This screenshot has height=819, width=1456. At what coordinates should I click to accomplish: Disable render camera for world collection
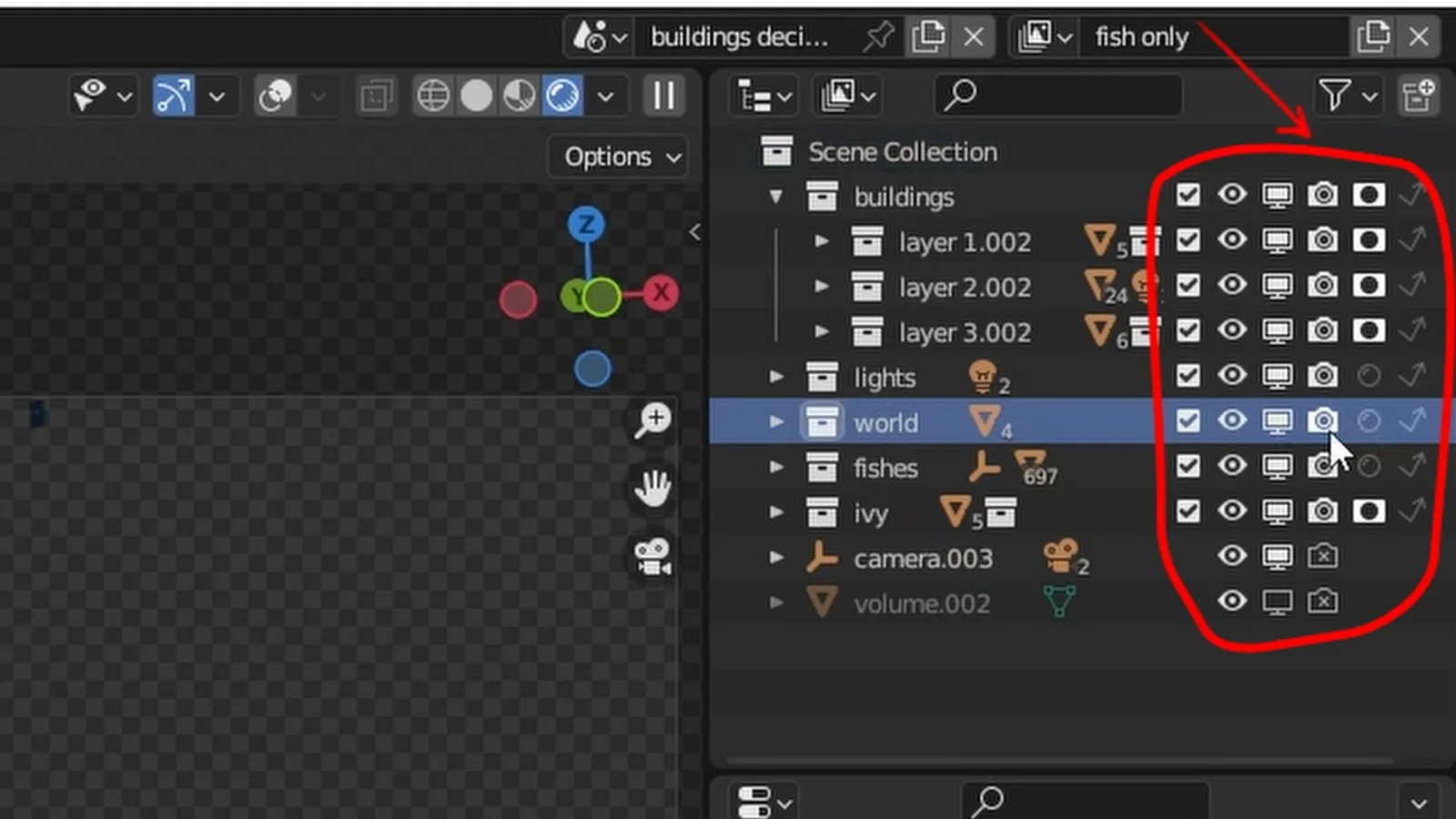(1322, 420)
